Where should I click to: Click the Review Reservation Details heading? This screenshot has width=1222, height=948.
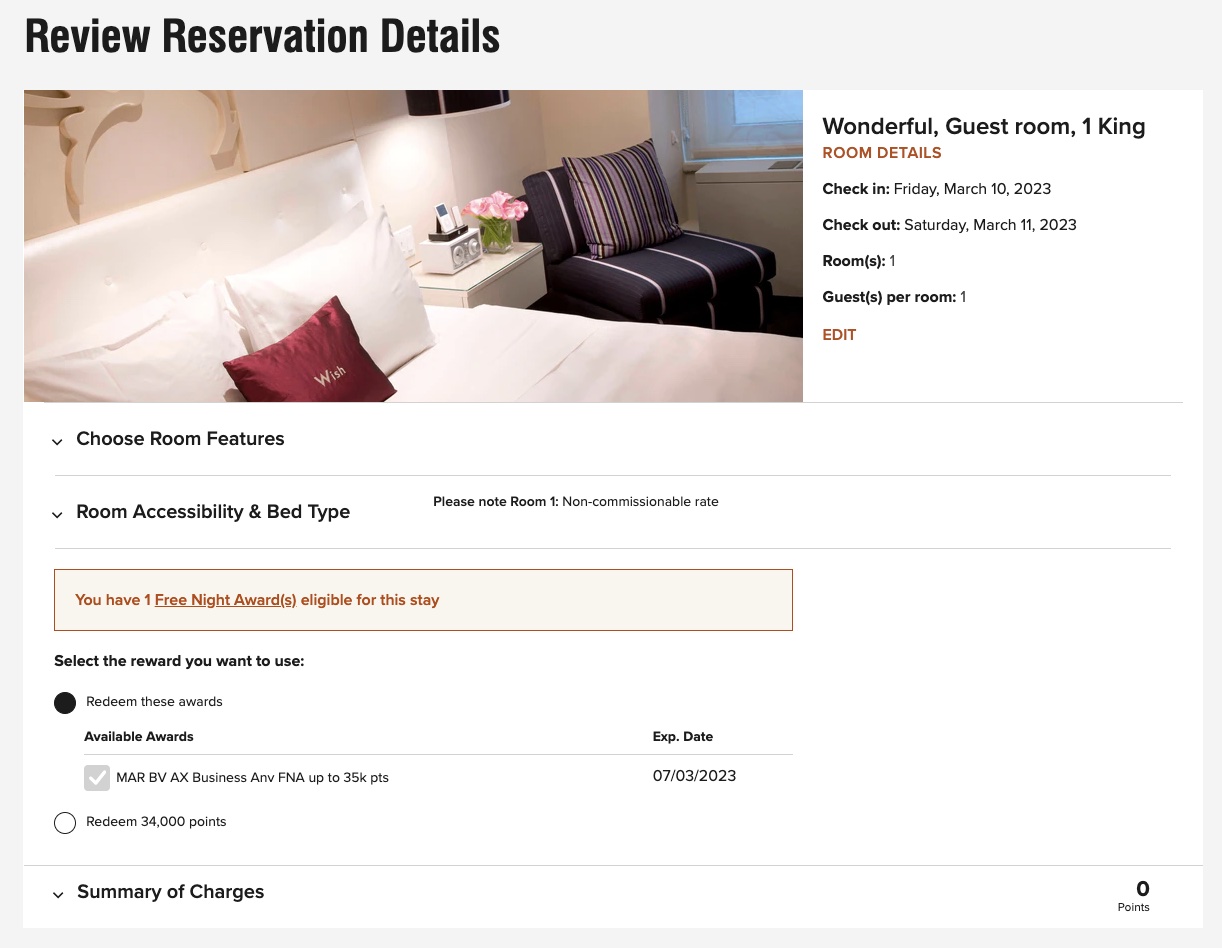pos(262,35)
